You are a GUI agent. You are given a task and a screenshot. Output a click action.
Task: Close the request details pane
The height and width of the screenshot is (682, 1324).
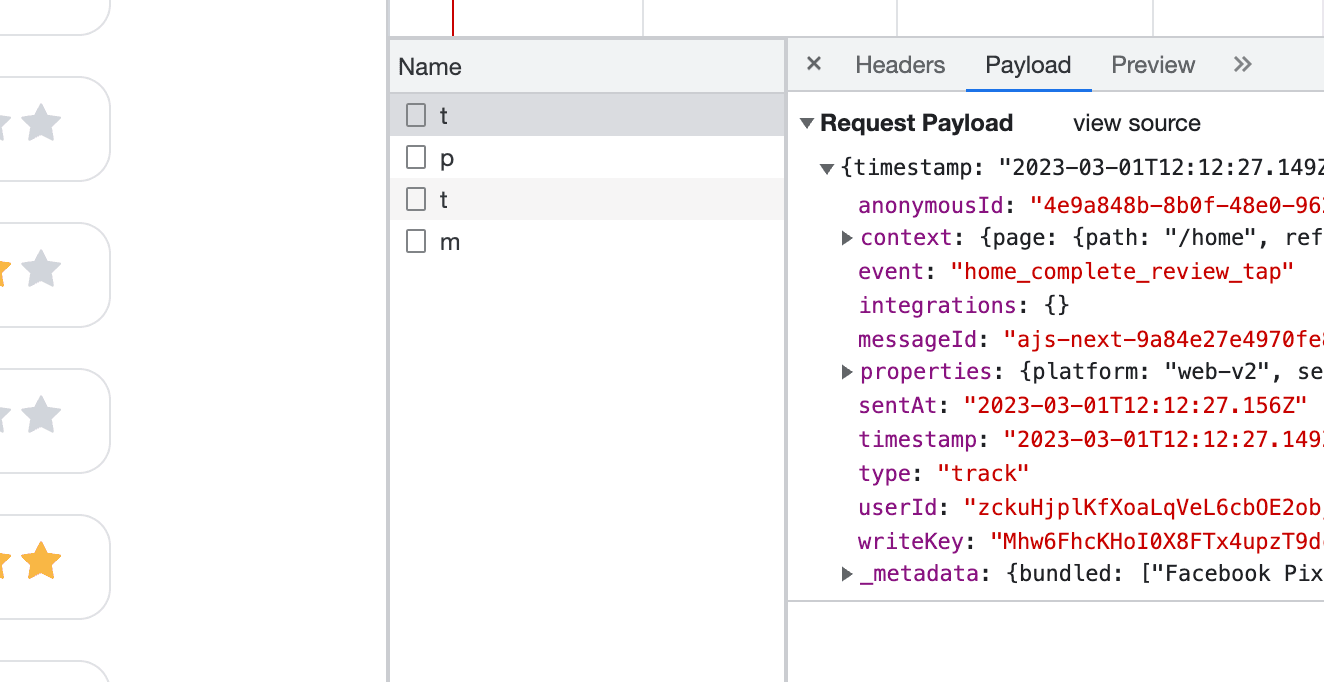click(814, 64)
